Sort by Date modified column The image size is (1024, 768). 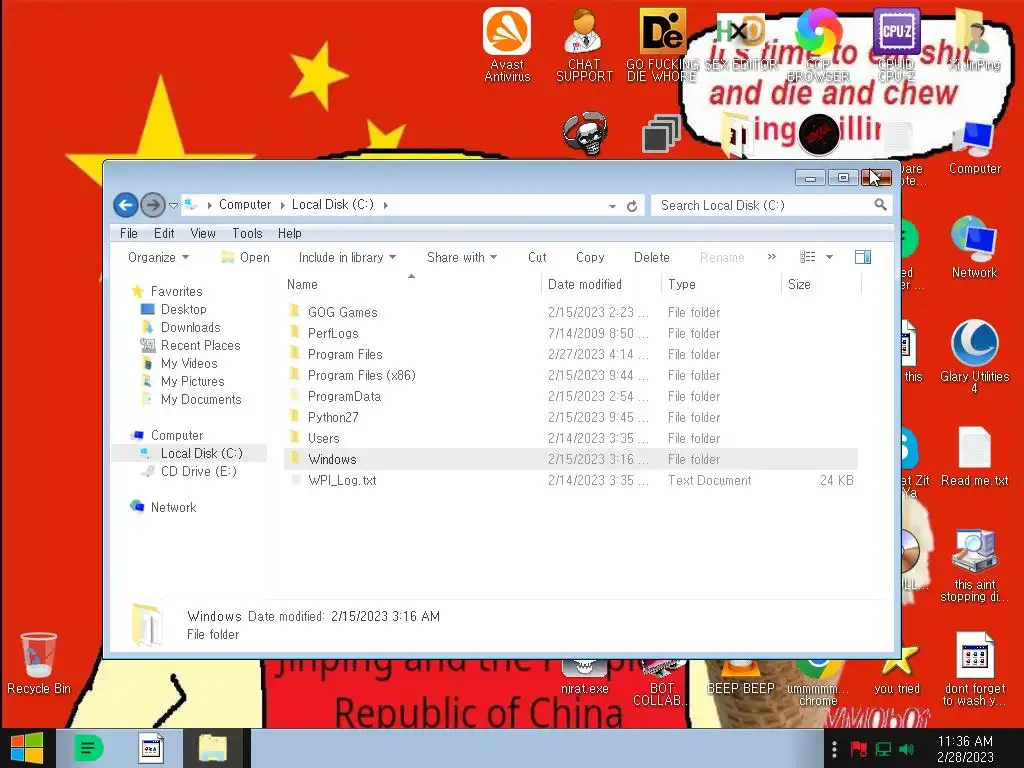tap(601, 284)
